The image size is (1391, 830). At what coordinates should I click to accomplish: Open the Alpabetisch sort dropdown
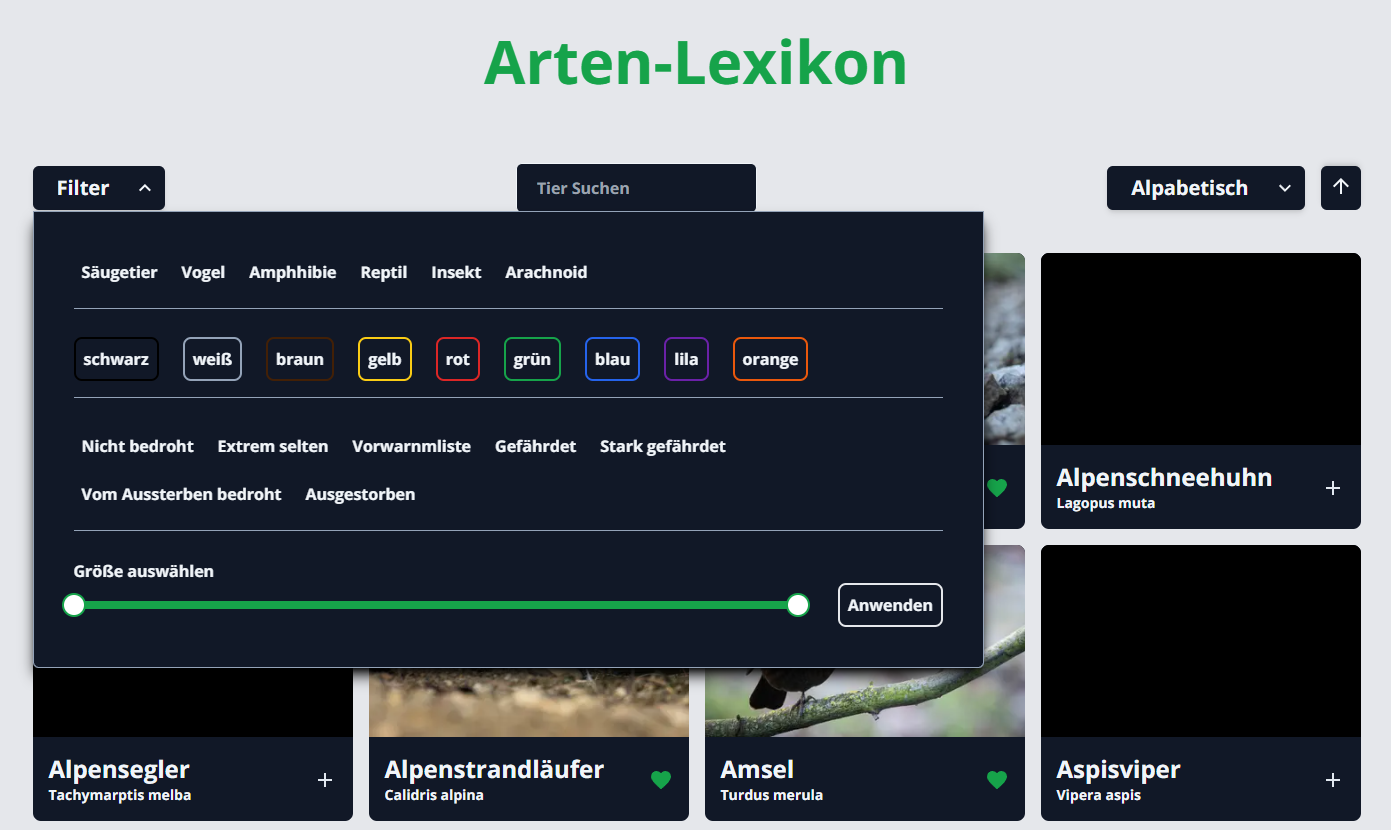[1204, 188]
